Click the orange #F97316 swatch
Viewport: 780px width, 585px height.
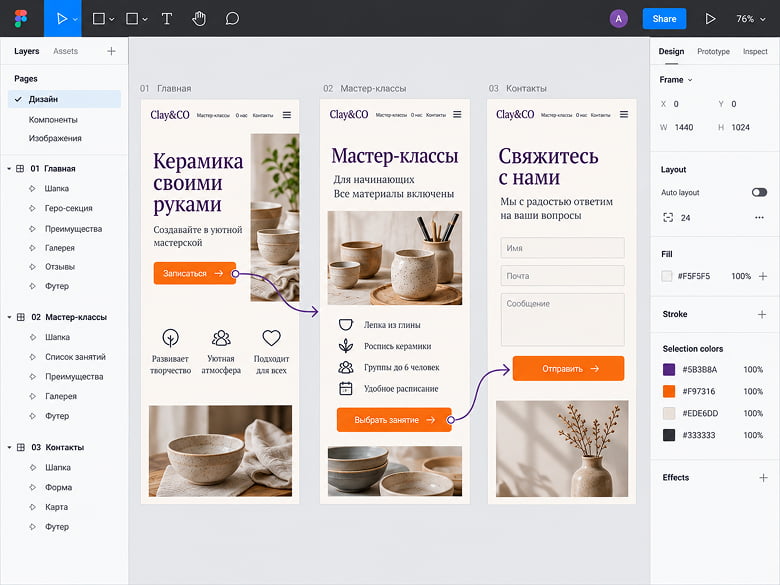pyautogui.click(x=669, y=391)
